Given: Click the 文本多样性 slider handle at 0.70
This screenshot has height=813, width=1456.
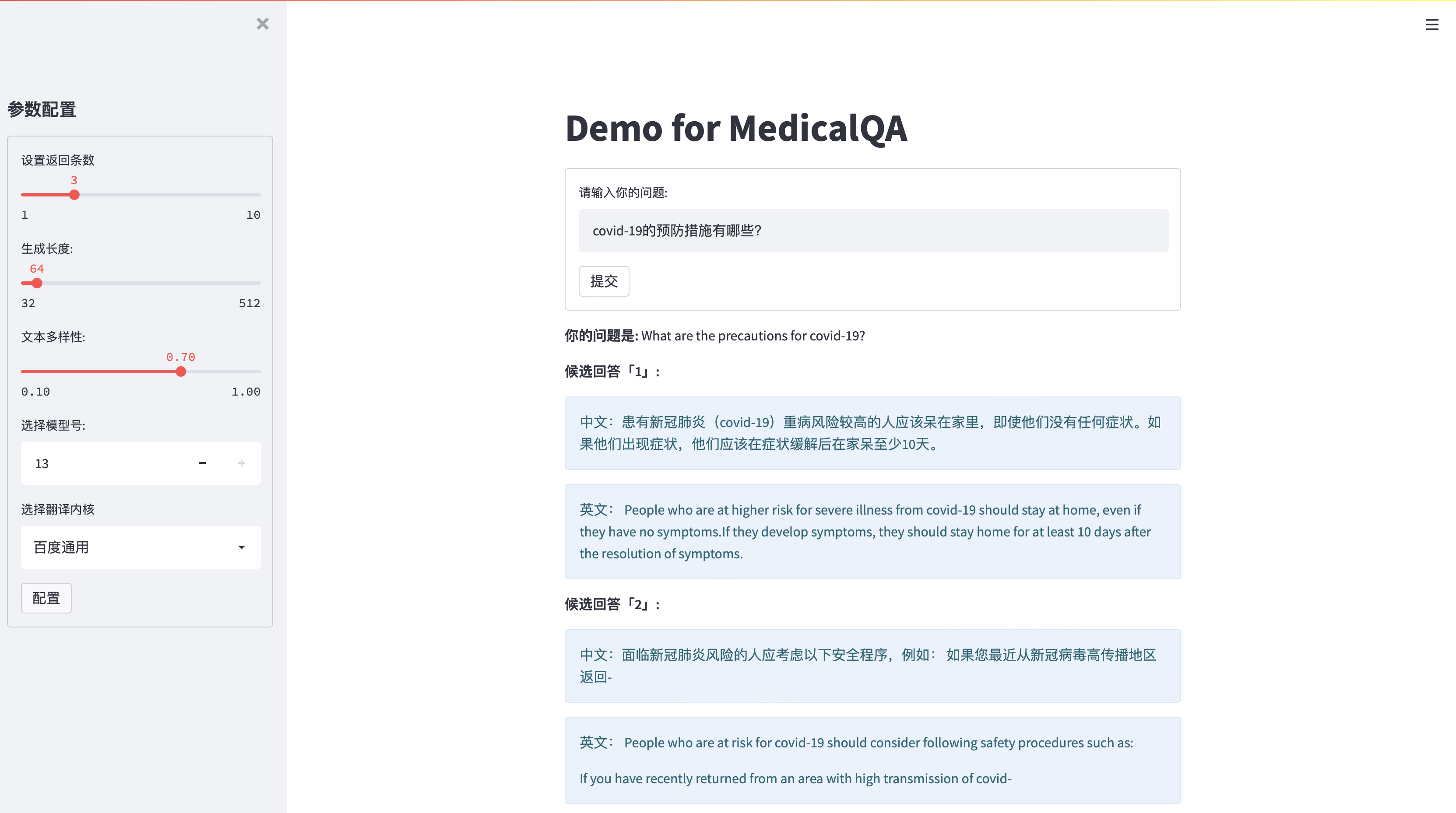Looking at the screenshot, I should (x=181, y=372).
